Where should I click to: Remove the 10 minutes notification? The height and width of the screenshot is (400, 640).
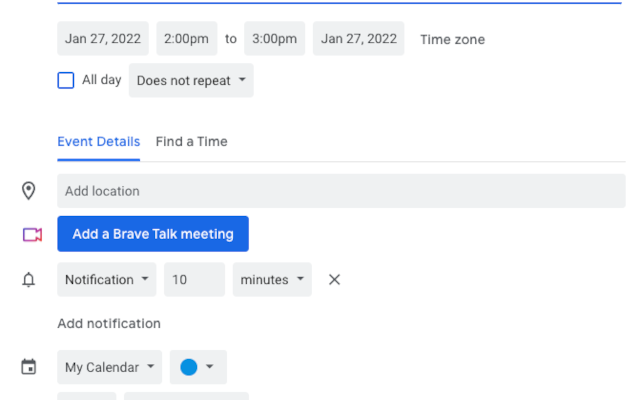[x=335, y=280]
